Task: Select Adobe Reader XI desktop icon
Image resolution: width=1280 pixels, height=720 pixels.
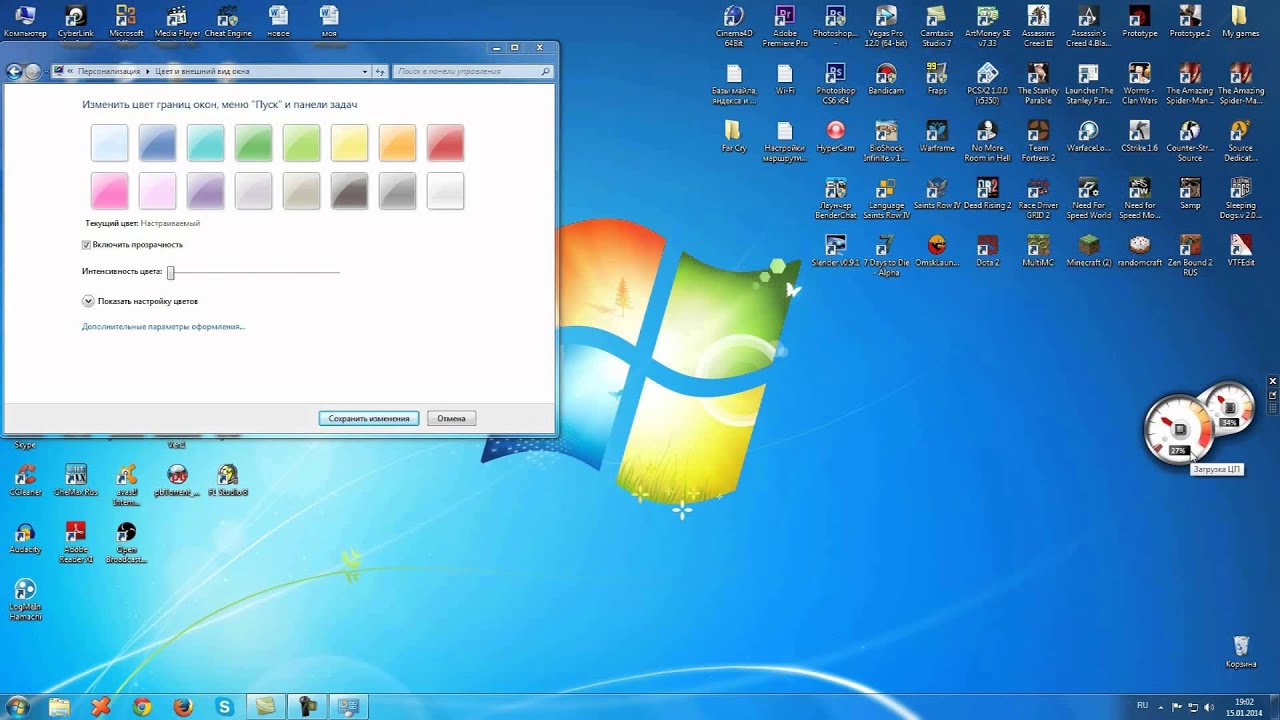Action: [76, 543]
